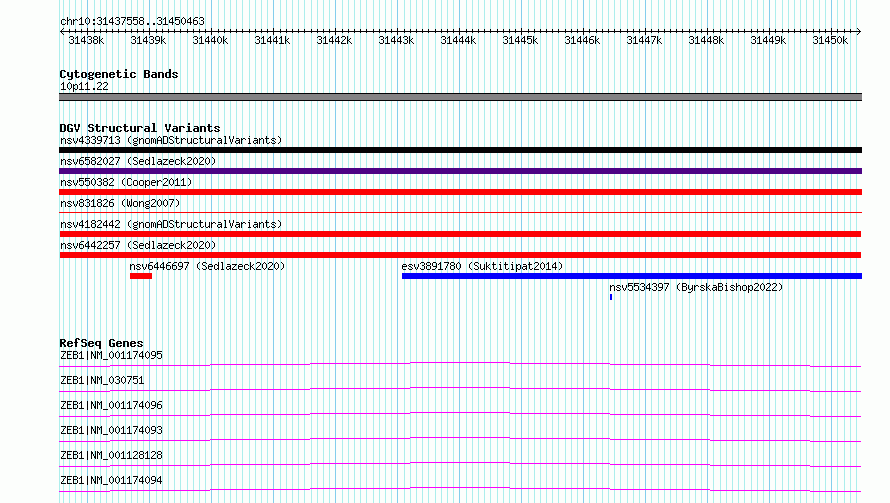Open the ZEB1|NM_030751 transcript label
The width and height of the screenshot is (890, 503).
click(x=102, y=380)
